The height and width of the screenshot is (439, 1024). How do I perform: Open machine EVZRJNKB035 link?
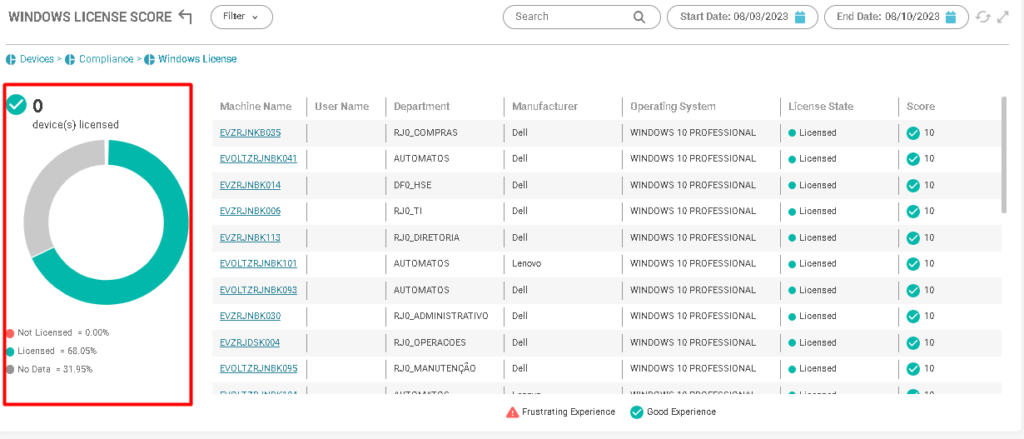(250, 133)
